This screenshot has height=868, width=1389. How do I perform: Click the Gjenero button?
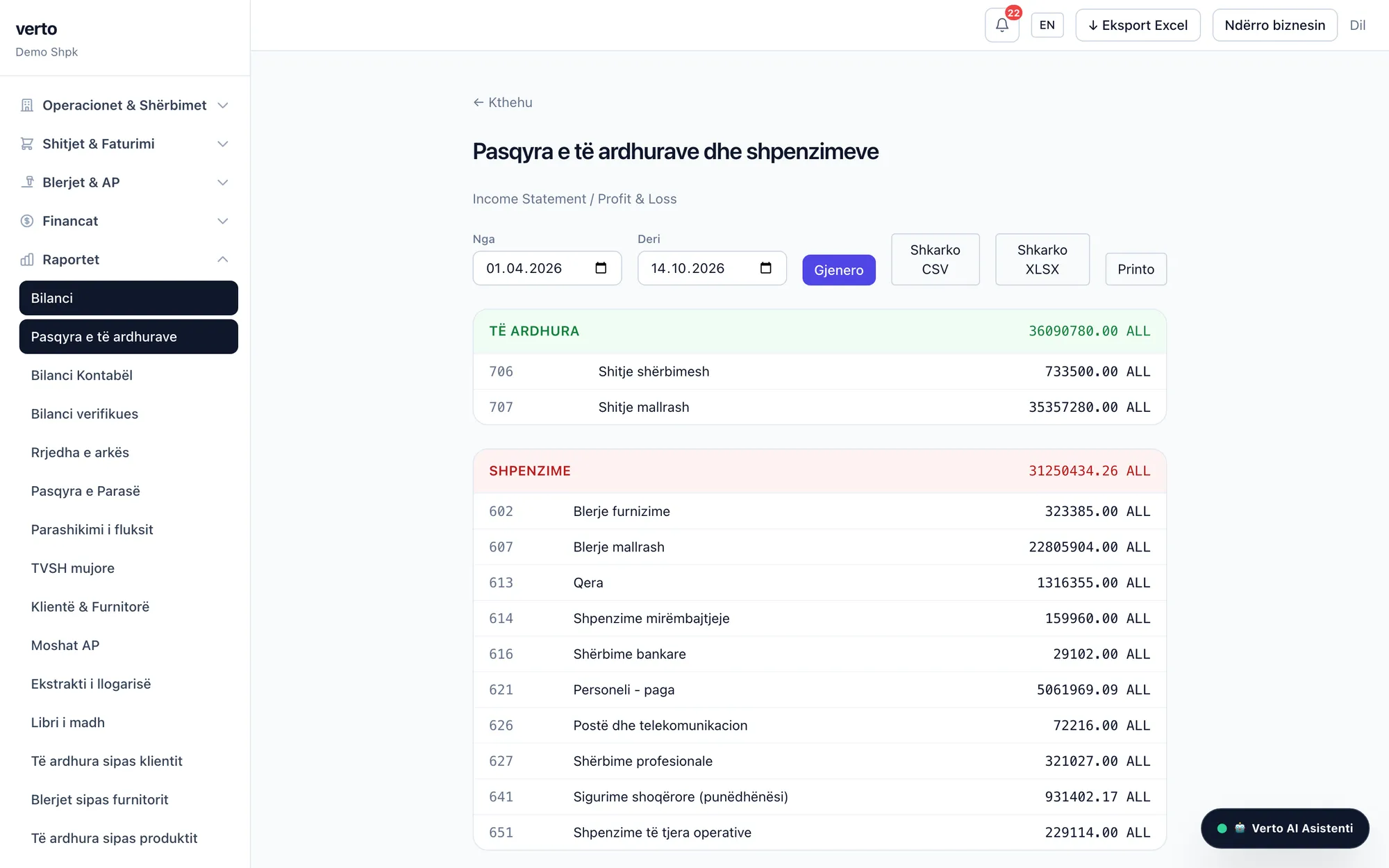coord(838,269)
